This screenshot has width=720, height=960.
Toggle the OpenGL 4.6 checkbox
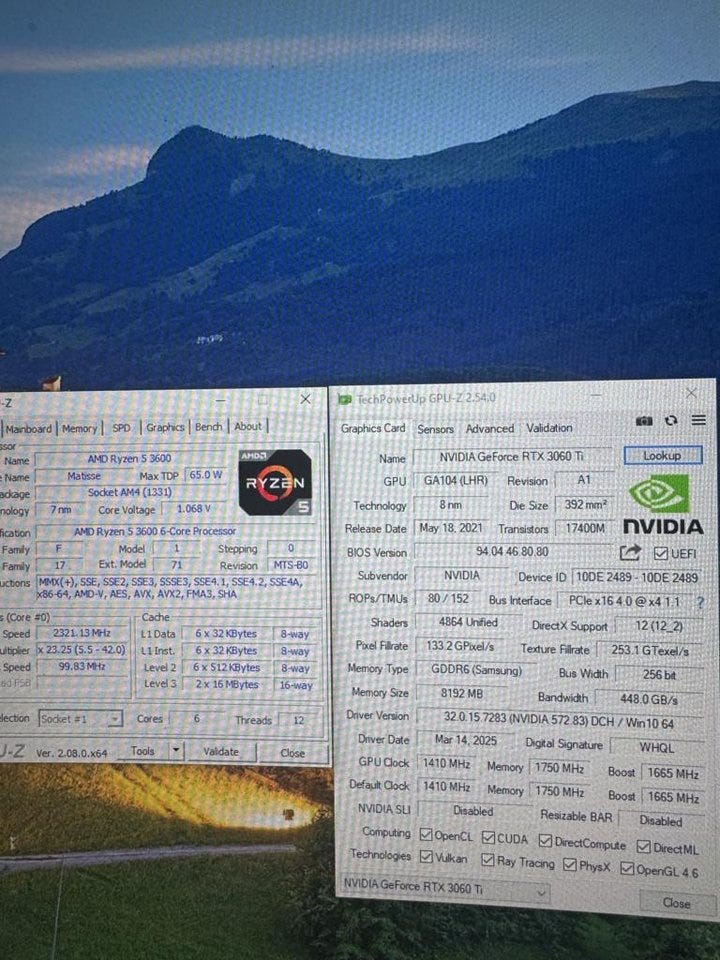(x=627, y=869)
